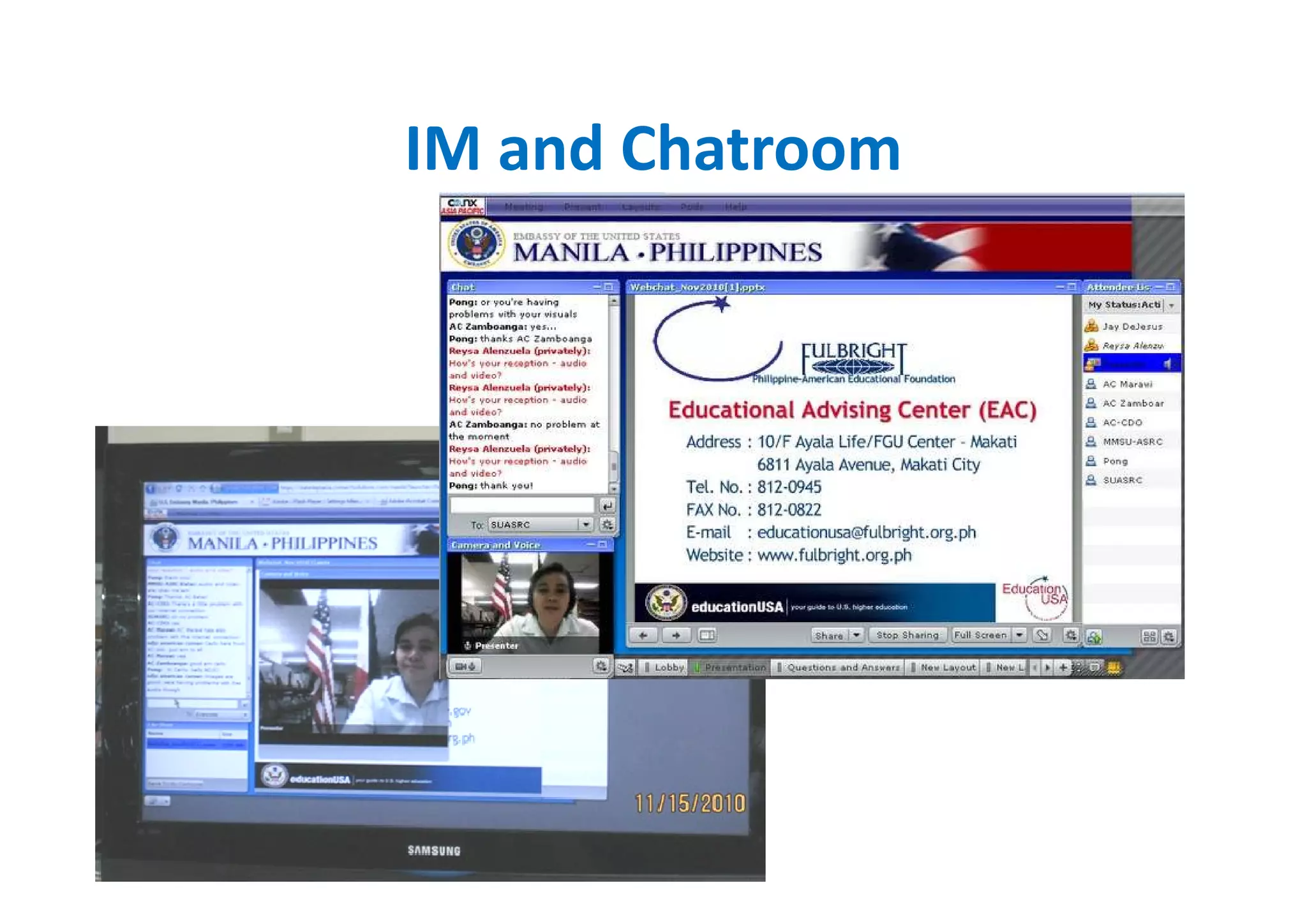Select AC Zamboar in attendee list
1307x924 pixels.
click(1131, 403)
